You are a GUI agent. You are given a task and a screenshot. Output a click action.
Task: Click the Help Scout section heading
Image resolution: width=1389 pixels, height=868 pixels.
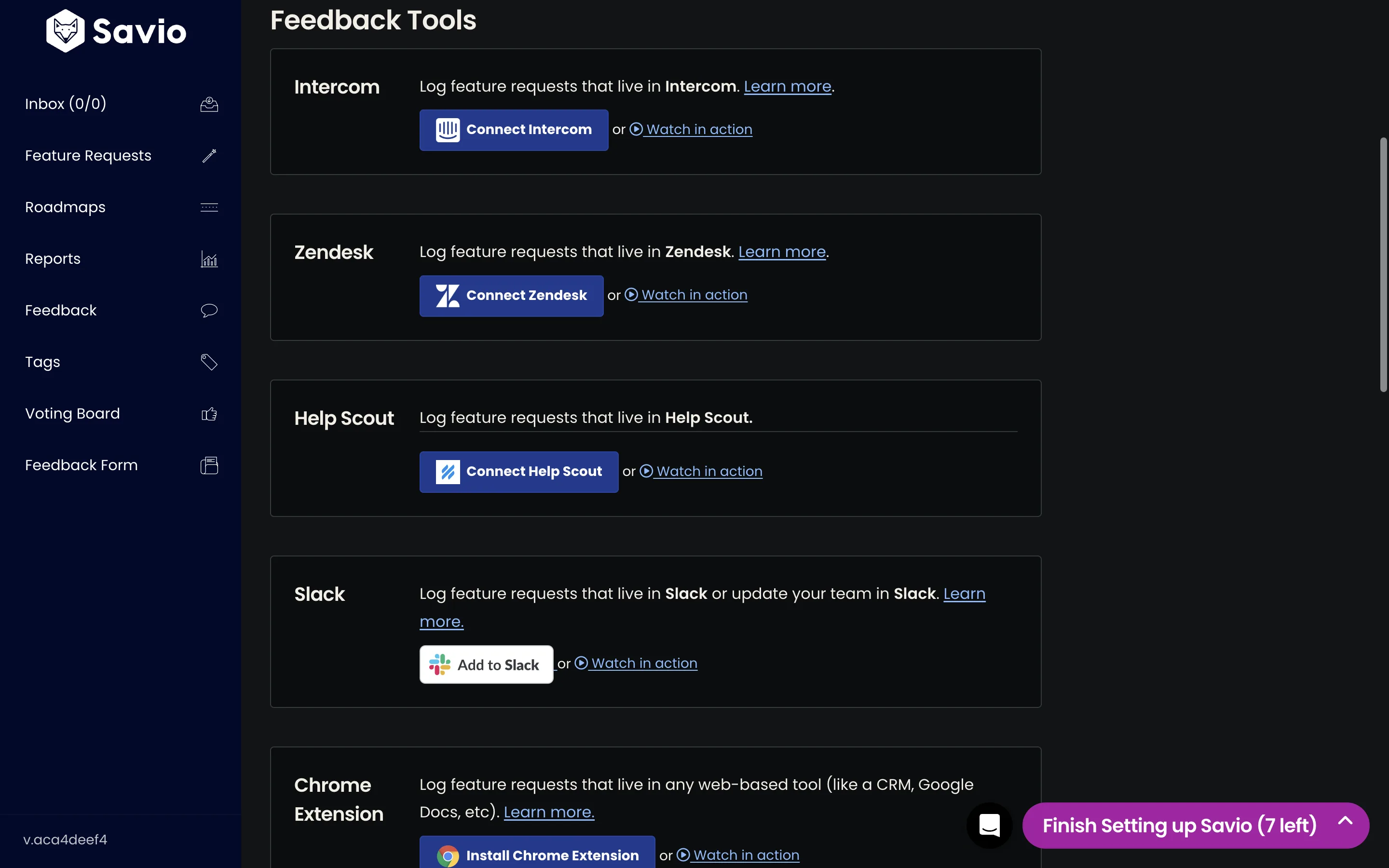pos(344,419)
